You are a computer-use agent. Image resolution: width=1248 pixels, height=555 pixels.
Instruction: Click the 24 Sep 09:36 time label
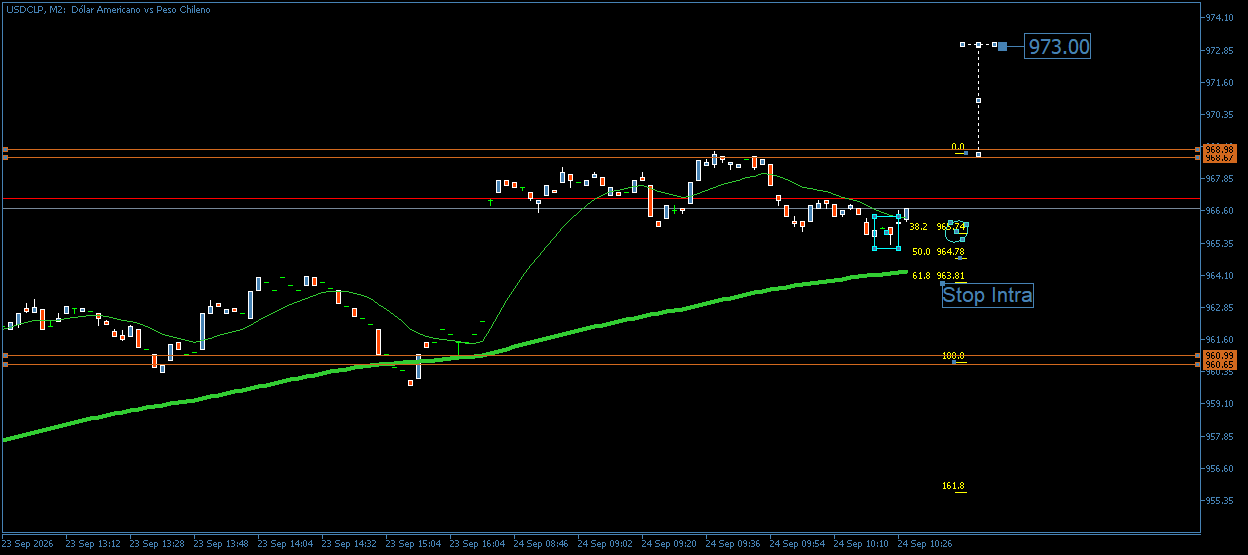pyautogui.click(x=734, y=544)
